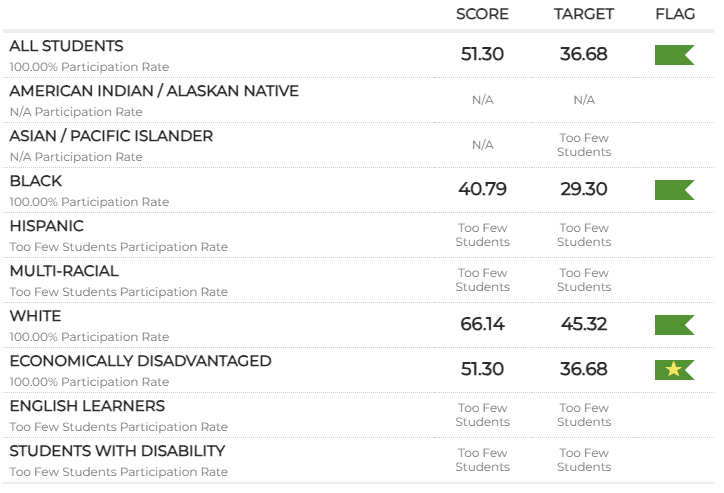The image size is (724, 493).
Task: Select the SCORE column header
Action: click(x=482, y=14)
